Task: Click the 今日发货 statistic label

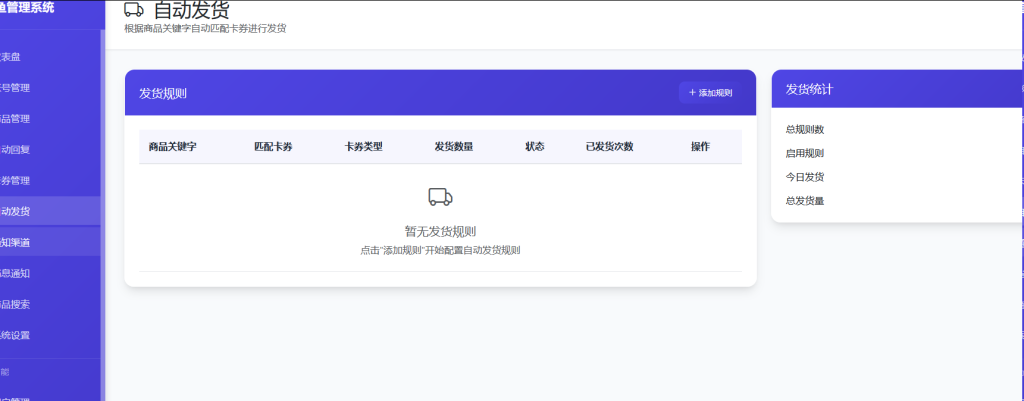Action: pos(805,177)
